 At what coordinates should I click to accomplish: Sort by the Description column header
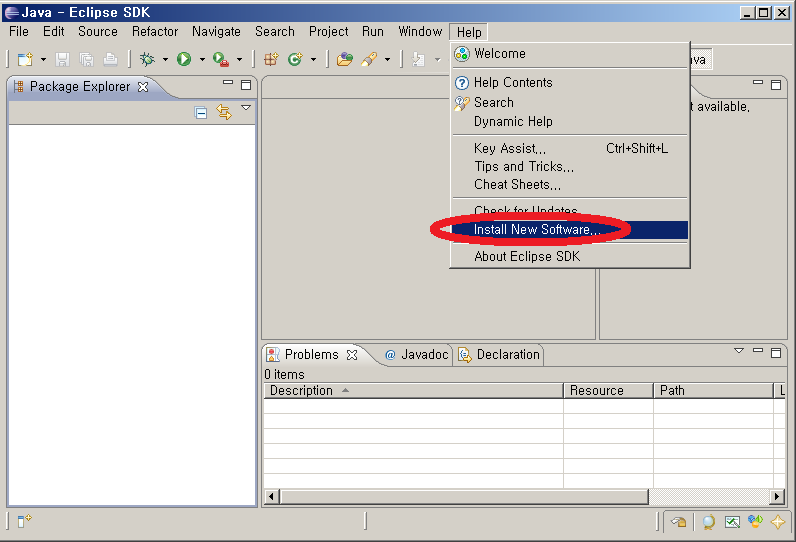tap(413, 390)
